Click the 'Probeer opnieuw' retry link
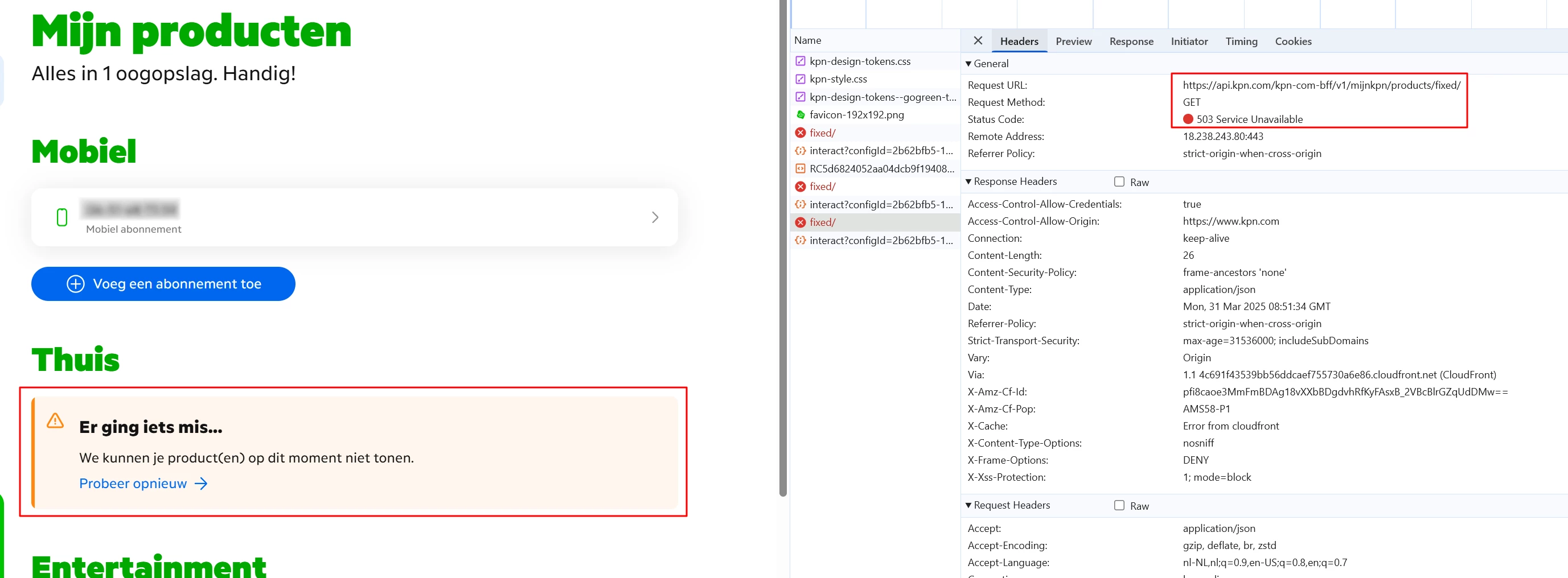Screen dimensions: 1568x578 tap(143, 484)
